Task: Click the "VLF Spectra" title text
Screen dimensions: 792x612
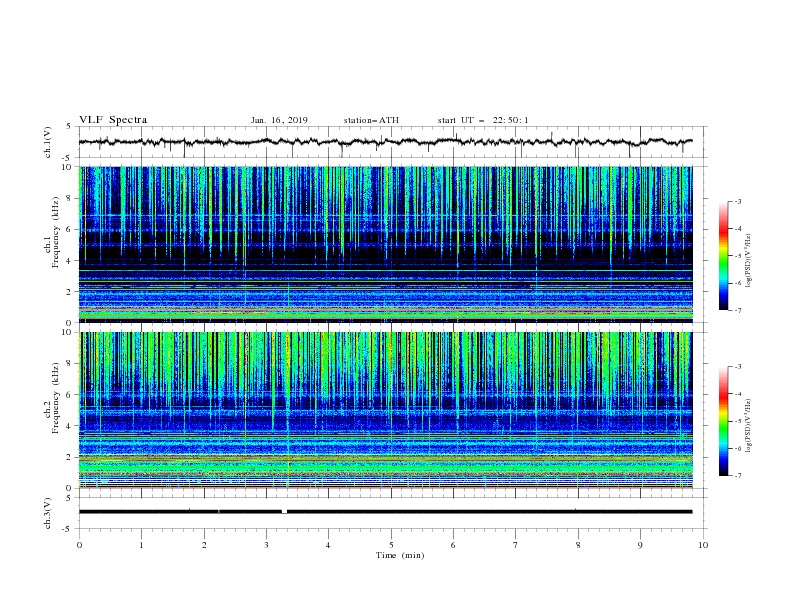Action: pos(113,120)
